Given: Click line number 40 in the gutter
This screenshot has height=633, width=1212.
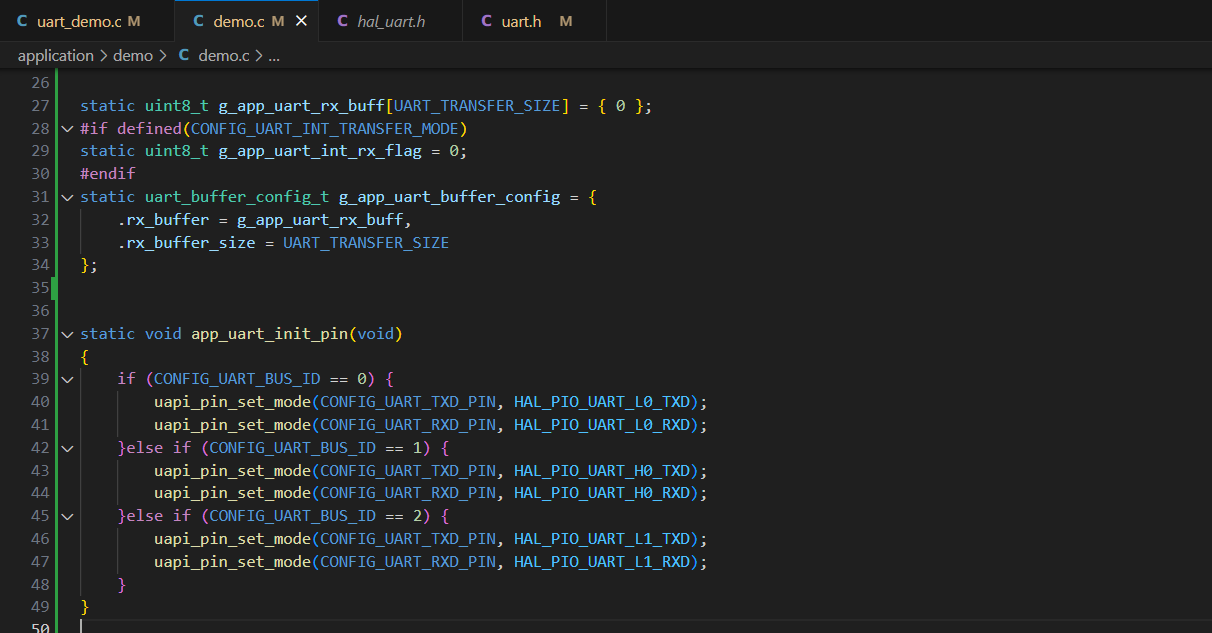Looking at the screenshot, I should coord(40,402).
